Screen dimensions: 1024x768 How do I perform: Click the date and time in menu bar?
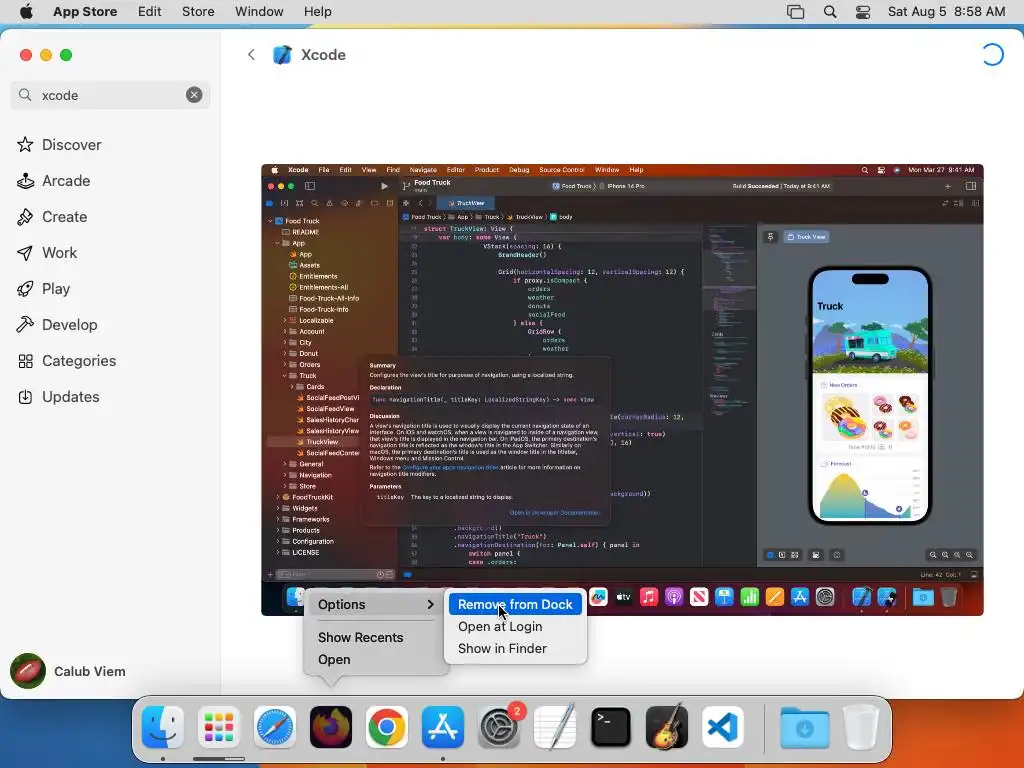tap(946, 12)
